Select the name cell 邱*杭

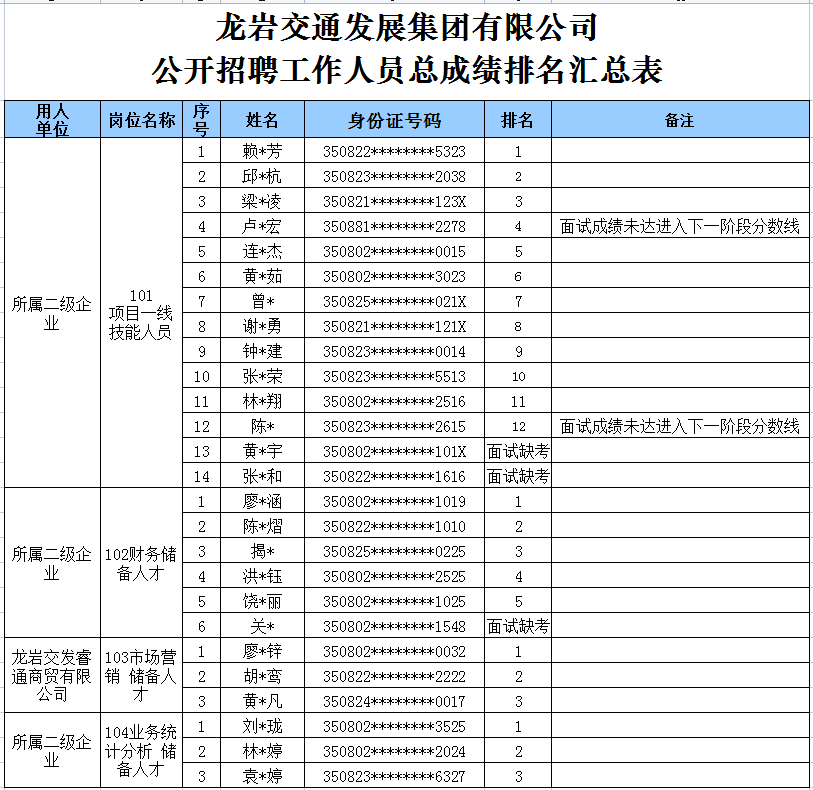click(262, 176)
